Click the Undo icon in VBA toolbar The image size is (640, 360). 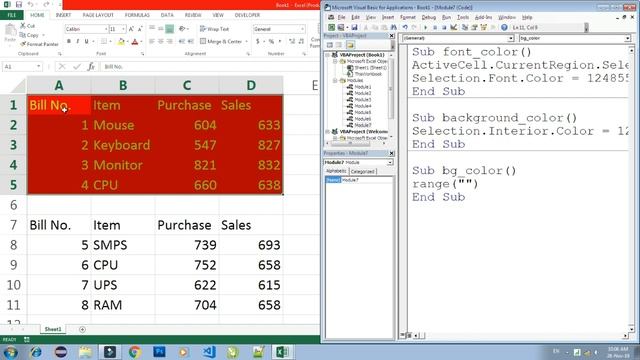[x=405, y=27]
